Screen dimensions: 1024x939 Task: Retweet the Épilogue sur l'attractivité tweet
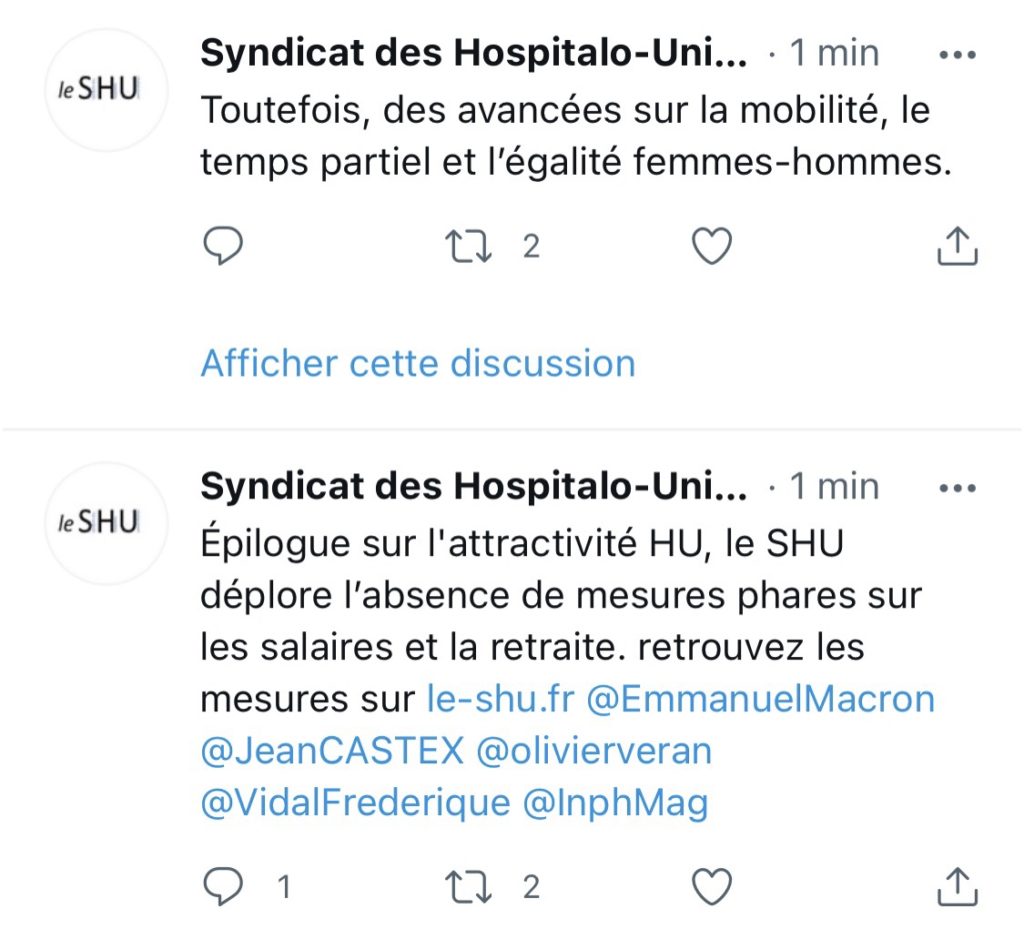point(468,887)
